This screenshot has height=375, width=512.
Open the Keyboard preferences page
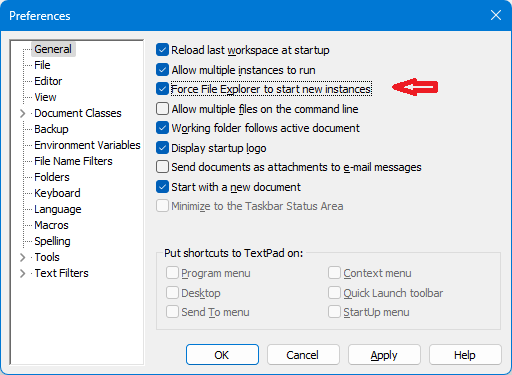(x=57, y=193)
